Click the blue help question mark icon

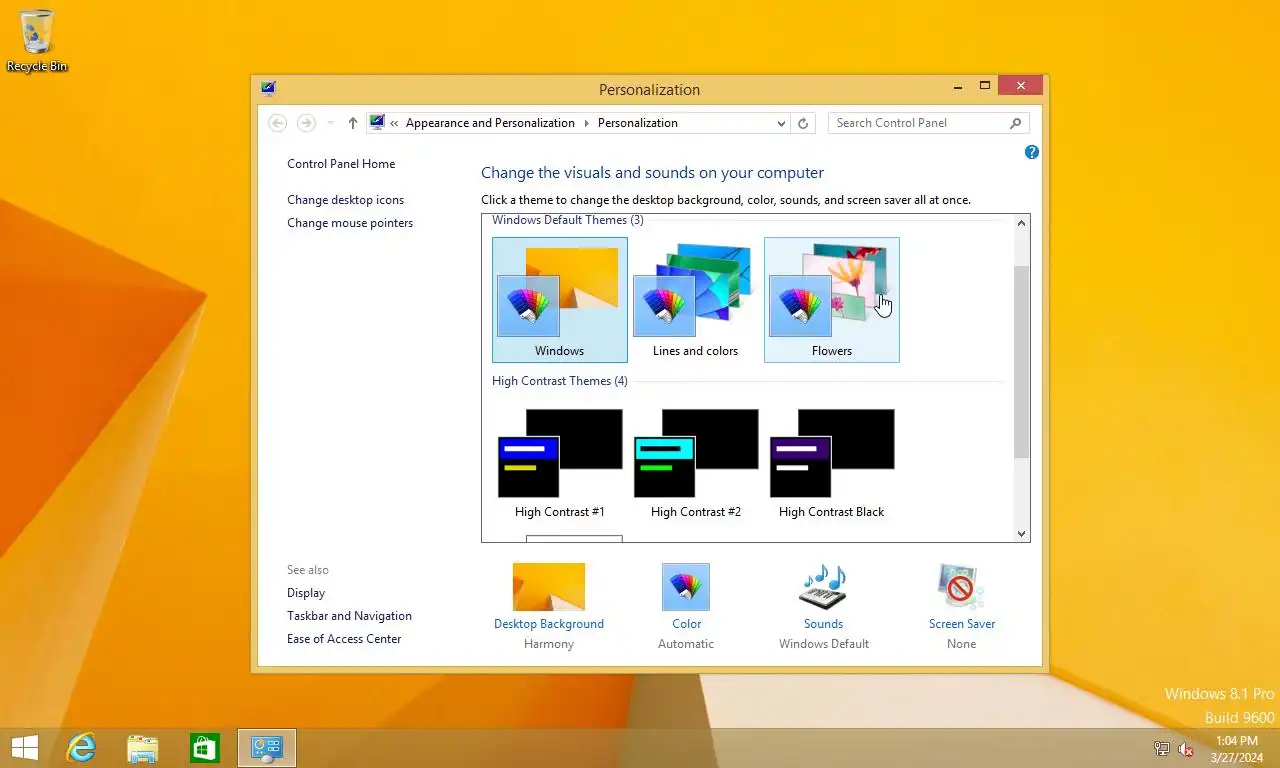1032,152
